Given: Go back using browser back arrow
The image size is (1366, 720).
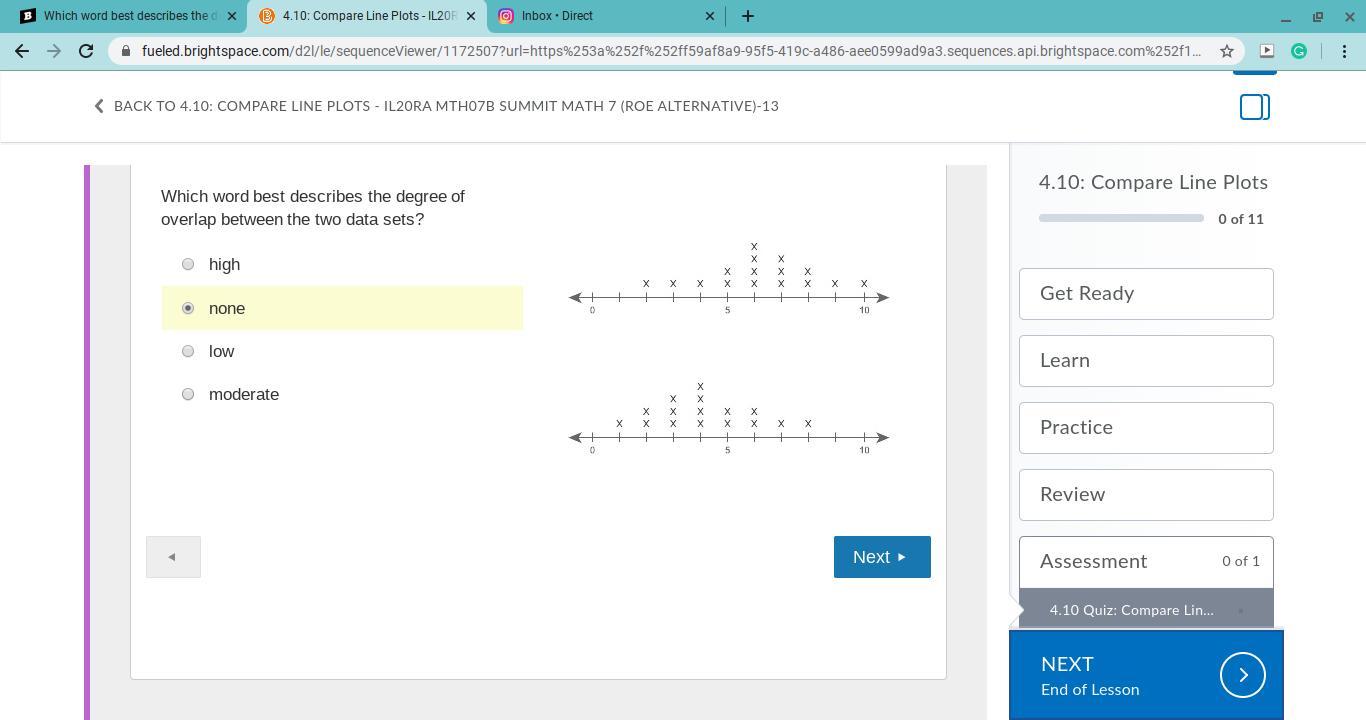Looking at the screenshot, I should pos(22,51).
